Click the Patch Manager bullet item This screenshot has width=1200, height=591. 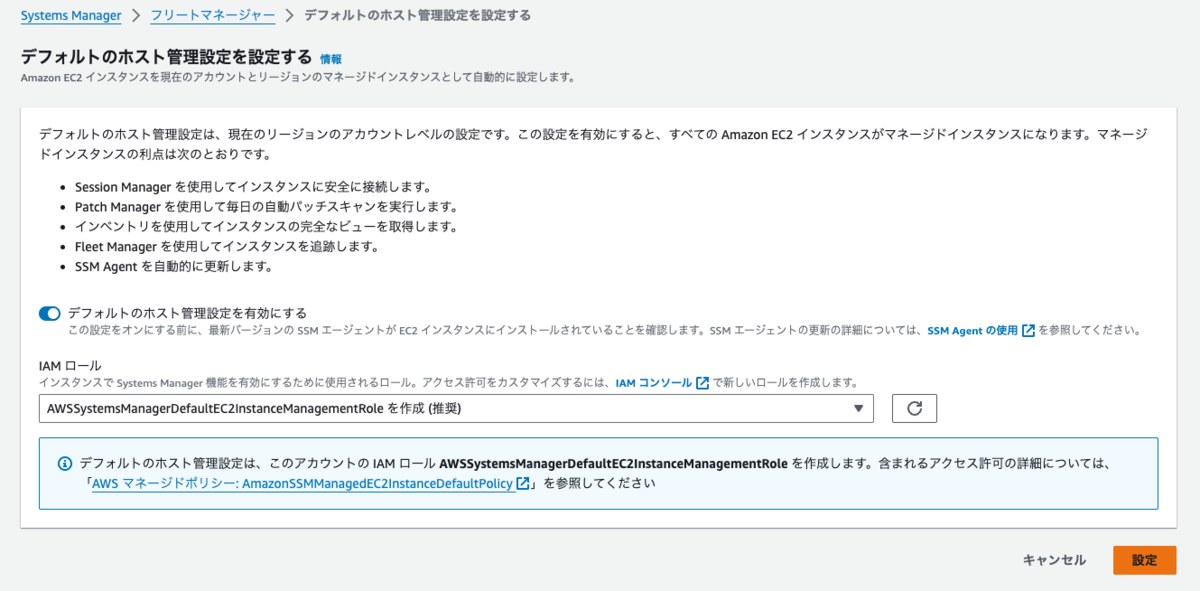[266, 207]
